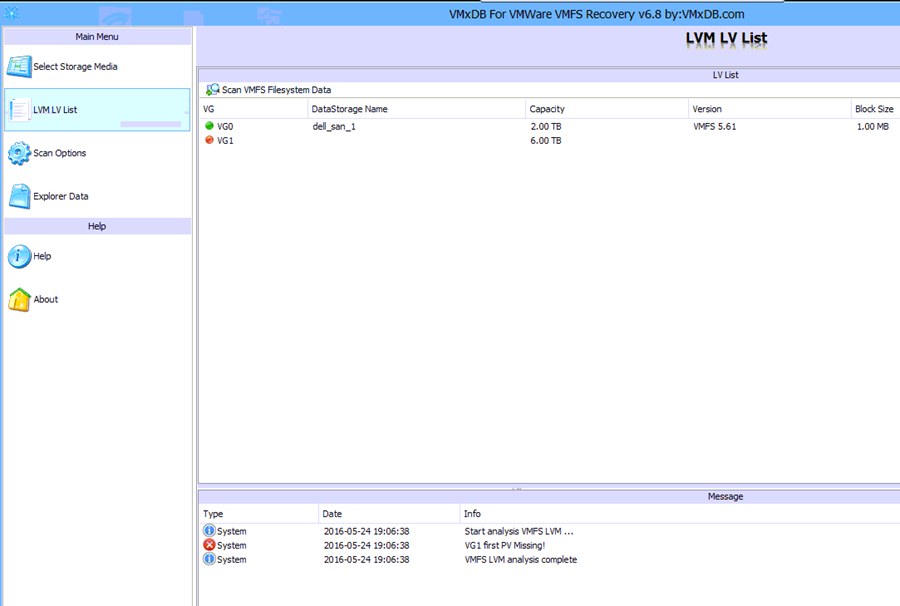This screenshot has width=900, height=606.
Task: Sort by DataStorage Name column header
Action: coord(417,109)
